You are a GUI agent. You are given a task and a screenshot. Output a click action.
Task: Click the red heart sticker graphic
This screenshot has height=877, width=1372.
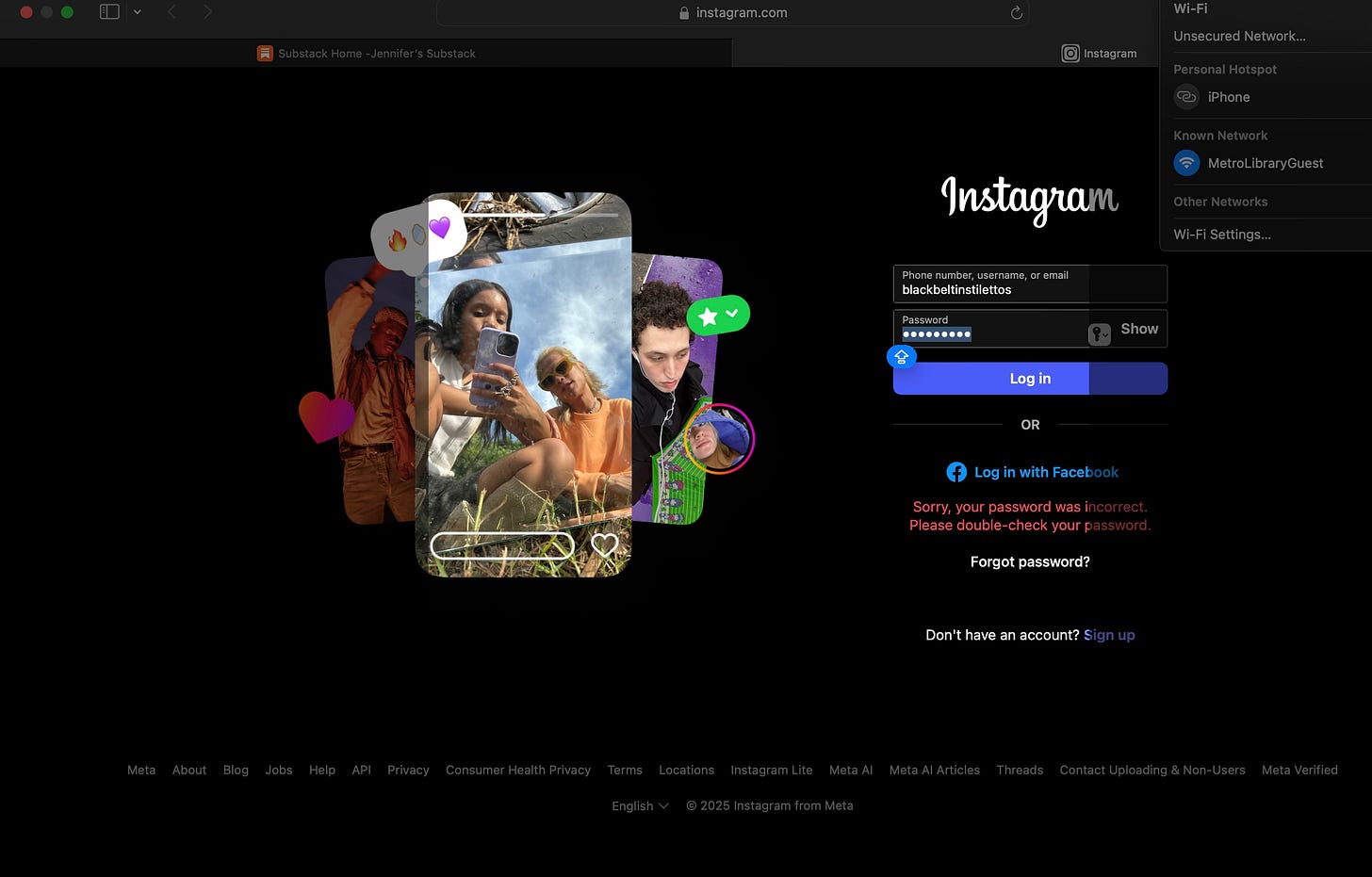(326, 415)
